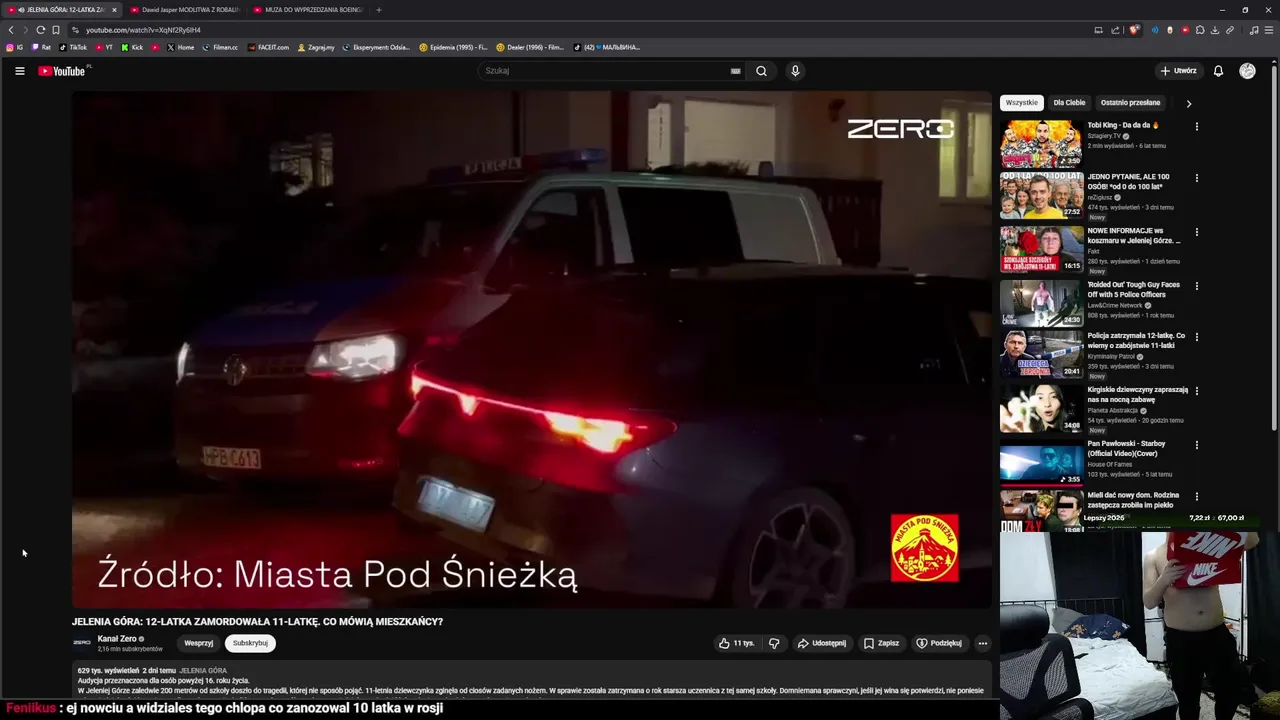Open options for 'Roided Out' video
1280x720 pixels.
(1196, 286)
